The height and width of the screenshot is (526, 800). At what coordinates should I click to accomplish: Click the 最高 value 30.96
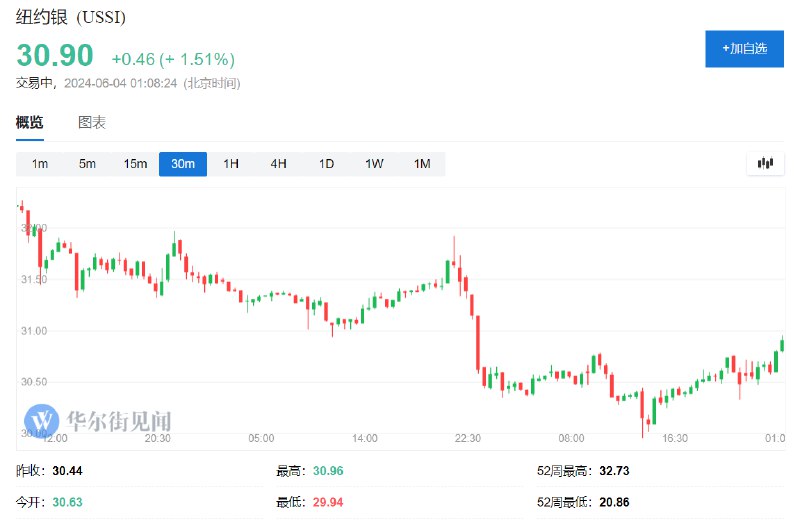pos(328,470)
